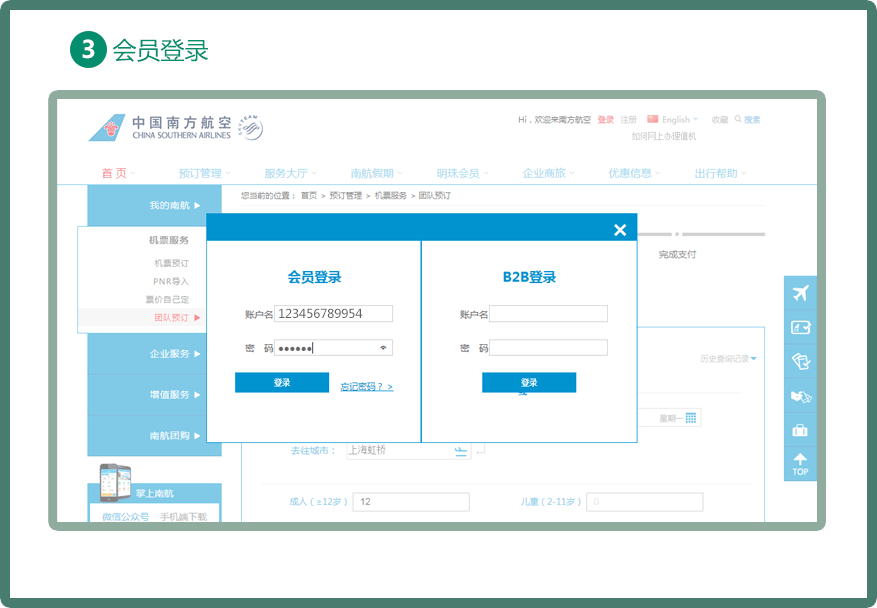
Task: Close the login dialog
Action: click(620, 230)
